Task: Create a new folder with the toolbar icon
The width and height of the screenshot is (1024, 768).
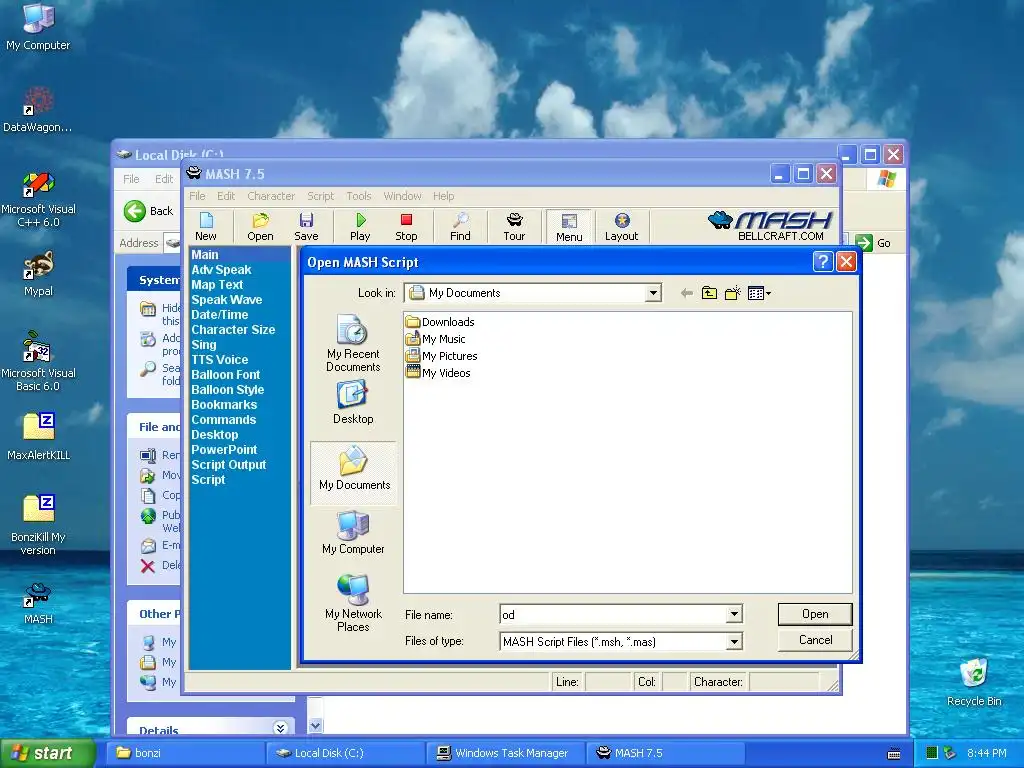Action: (733, 293)
